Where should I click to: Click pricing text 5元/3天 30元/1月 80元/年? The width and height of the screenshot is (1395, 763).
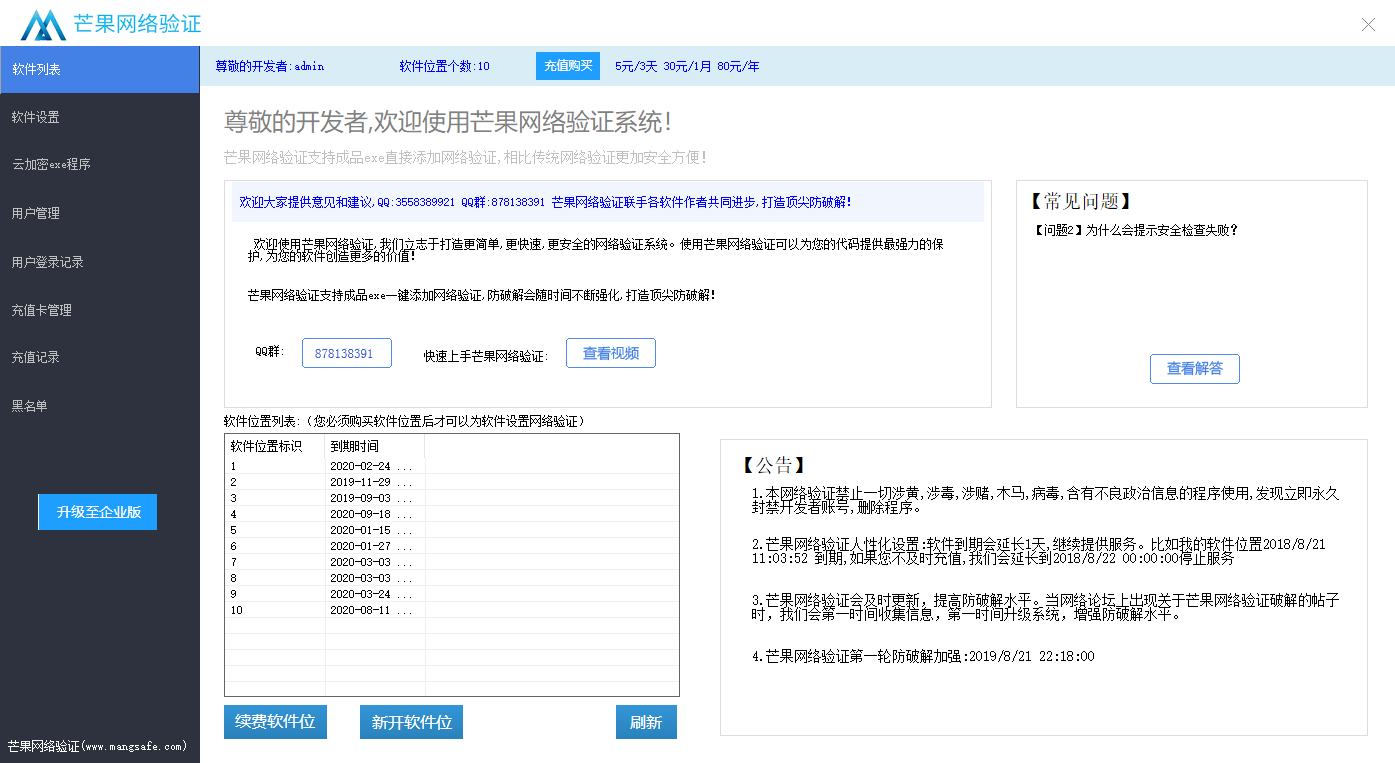(x=687, y=66)
